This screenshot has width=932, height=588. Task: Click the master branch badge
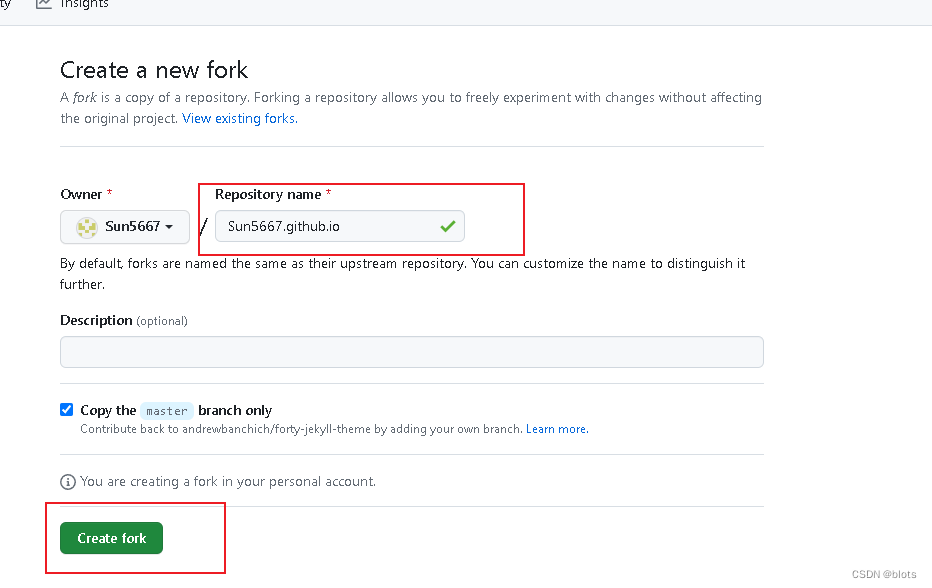[166, 410]
